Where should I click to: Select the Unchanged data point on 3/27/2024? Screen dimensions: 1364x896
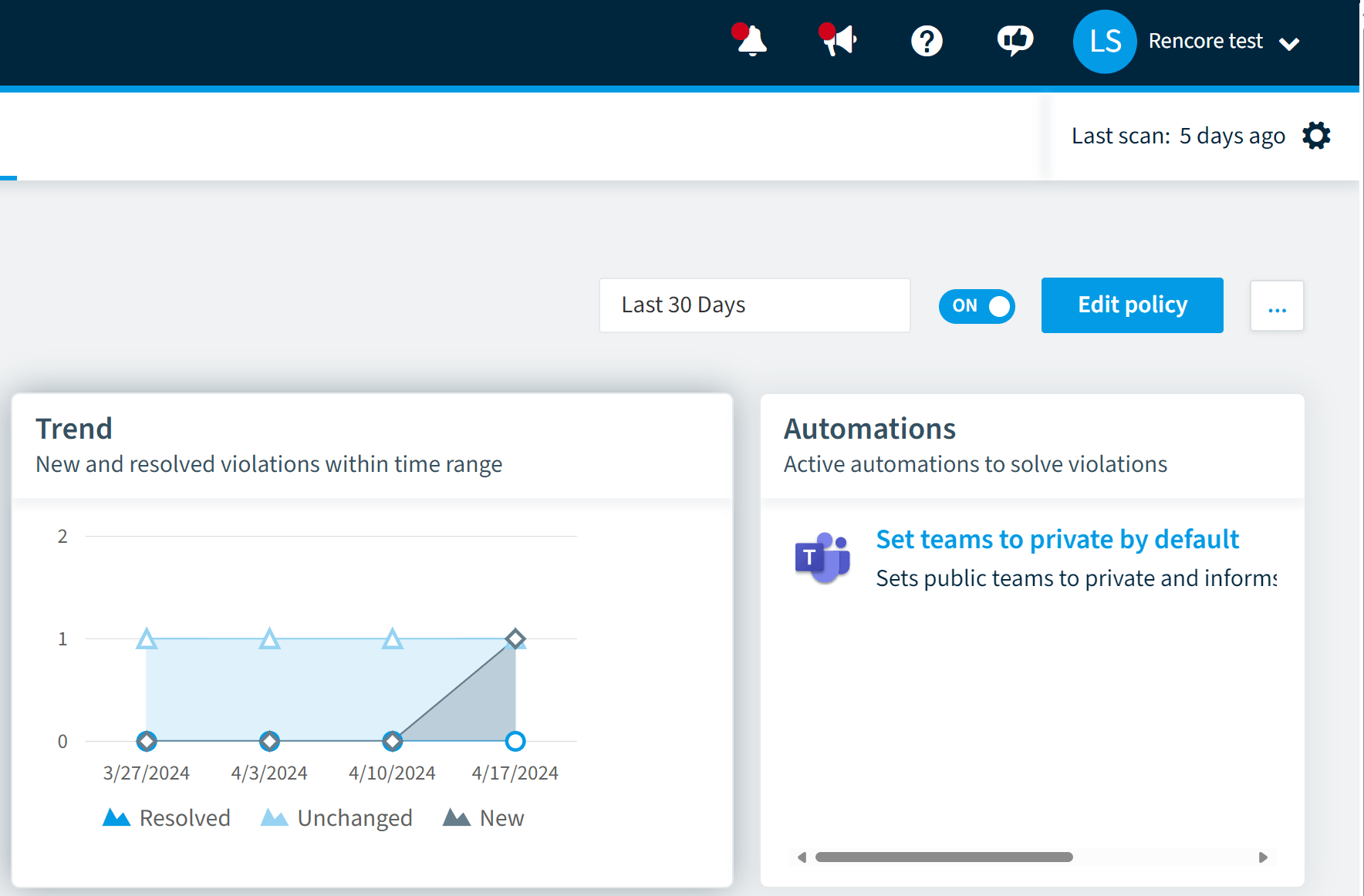[x=147, y=638]
